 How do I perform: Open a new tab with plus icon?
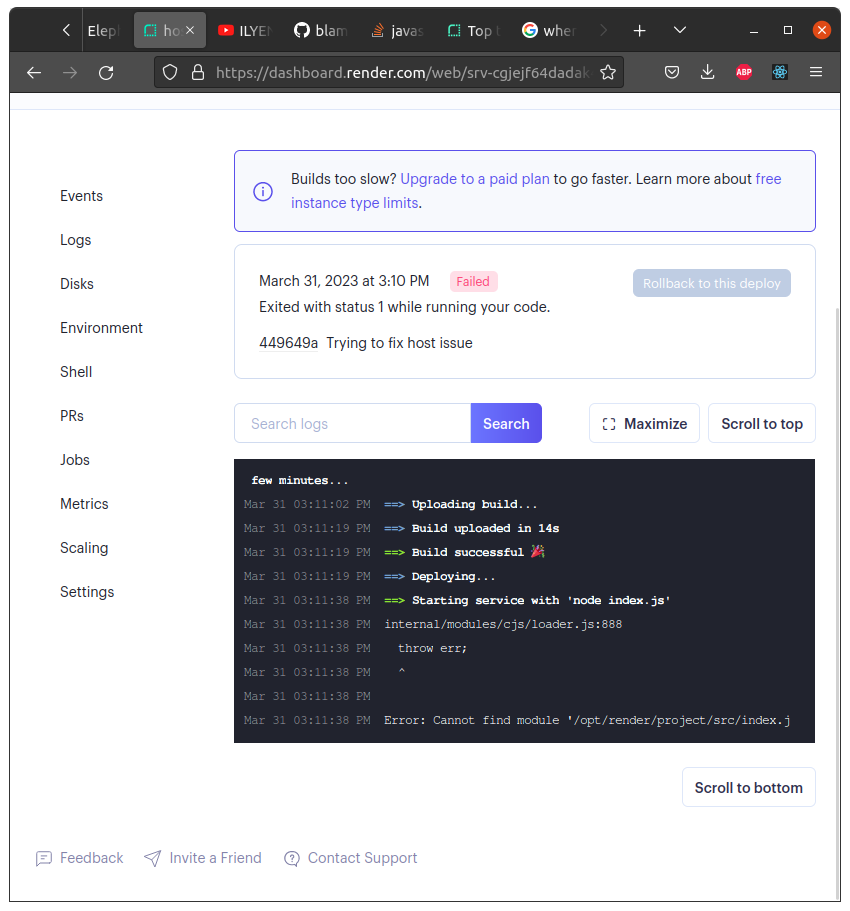click(639, 31)
